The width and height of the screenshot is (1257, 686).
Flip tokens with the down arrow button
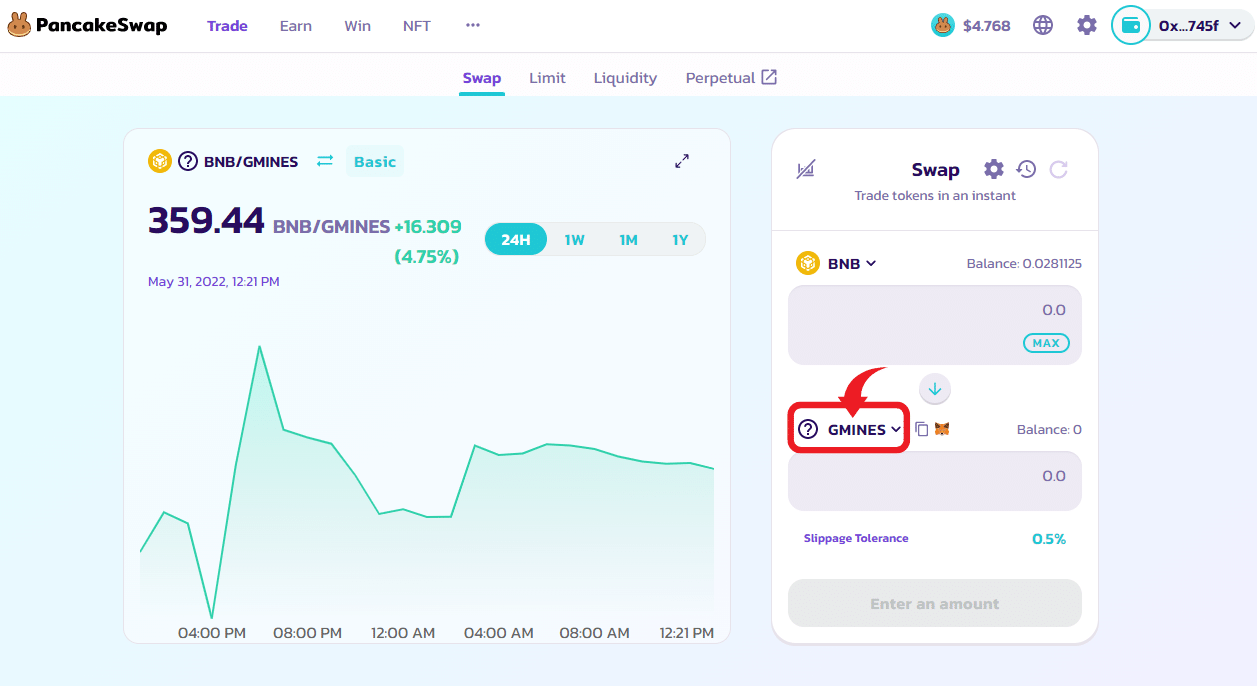(935, 388)
